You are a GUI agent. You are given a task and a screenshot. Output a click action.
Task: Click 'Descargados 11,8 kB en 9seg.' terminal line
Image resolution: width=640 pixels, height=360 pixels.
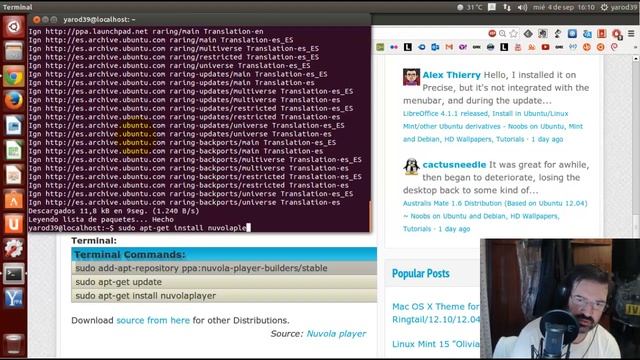pos(114,211)
